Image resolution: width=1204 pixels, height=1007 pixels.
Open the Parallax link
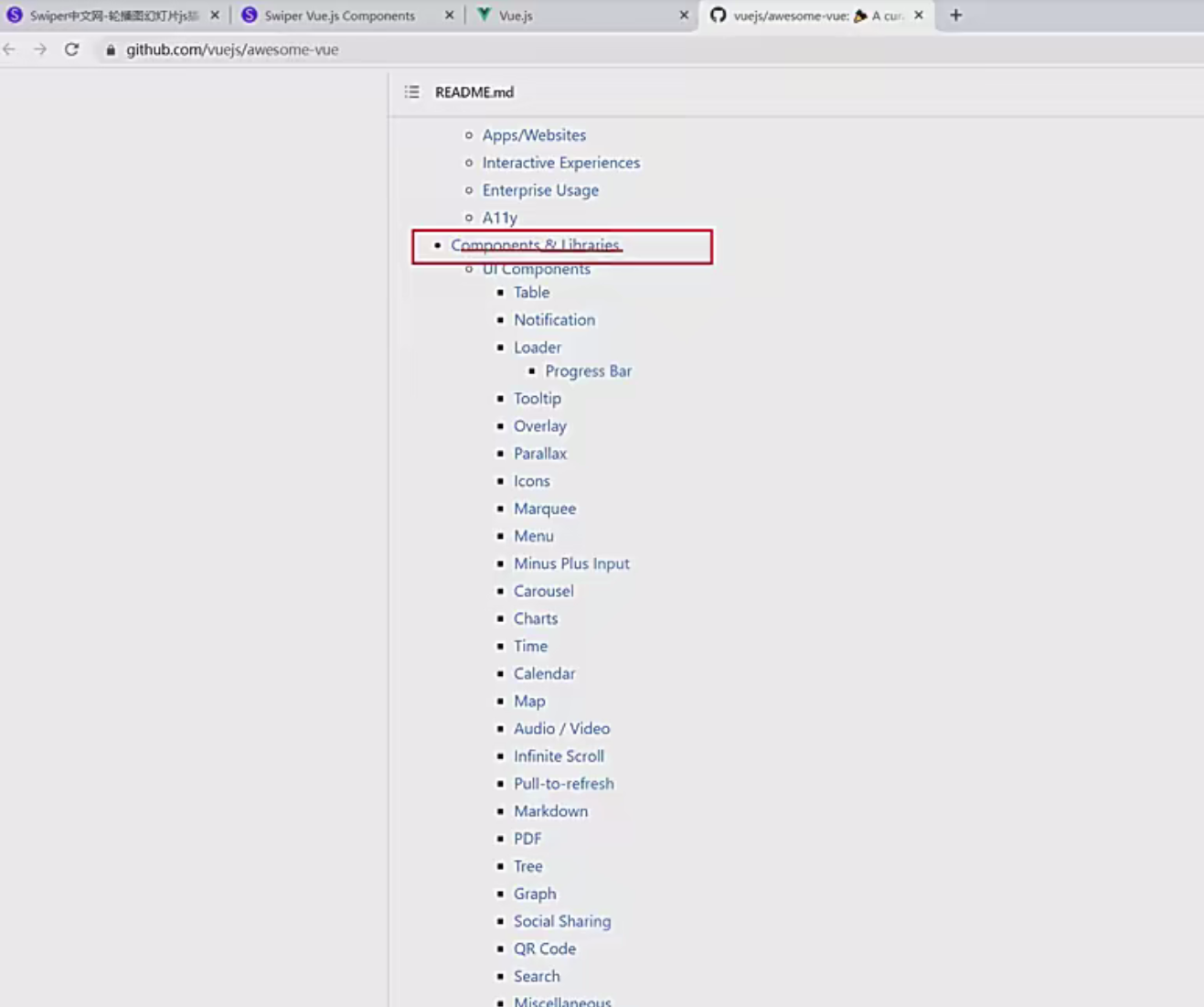pyautogui.click(x=540, y=453)
